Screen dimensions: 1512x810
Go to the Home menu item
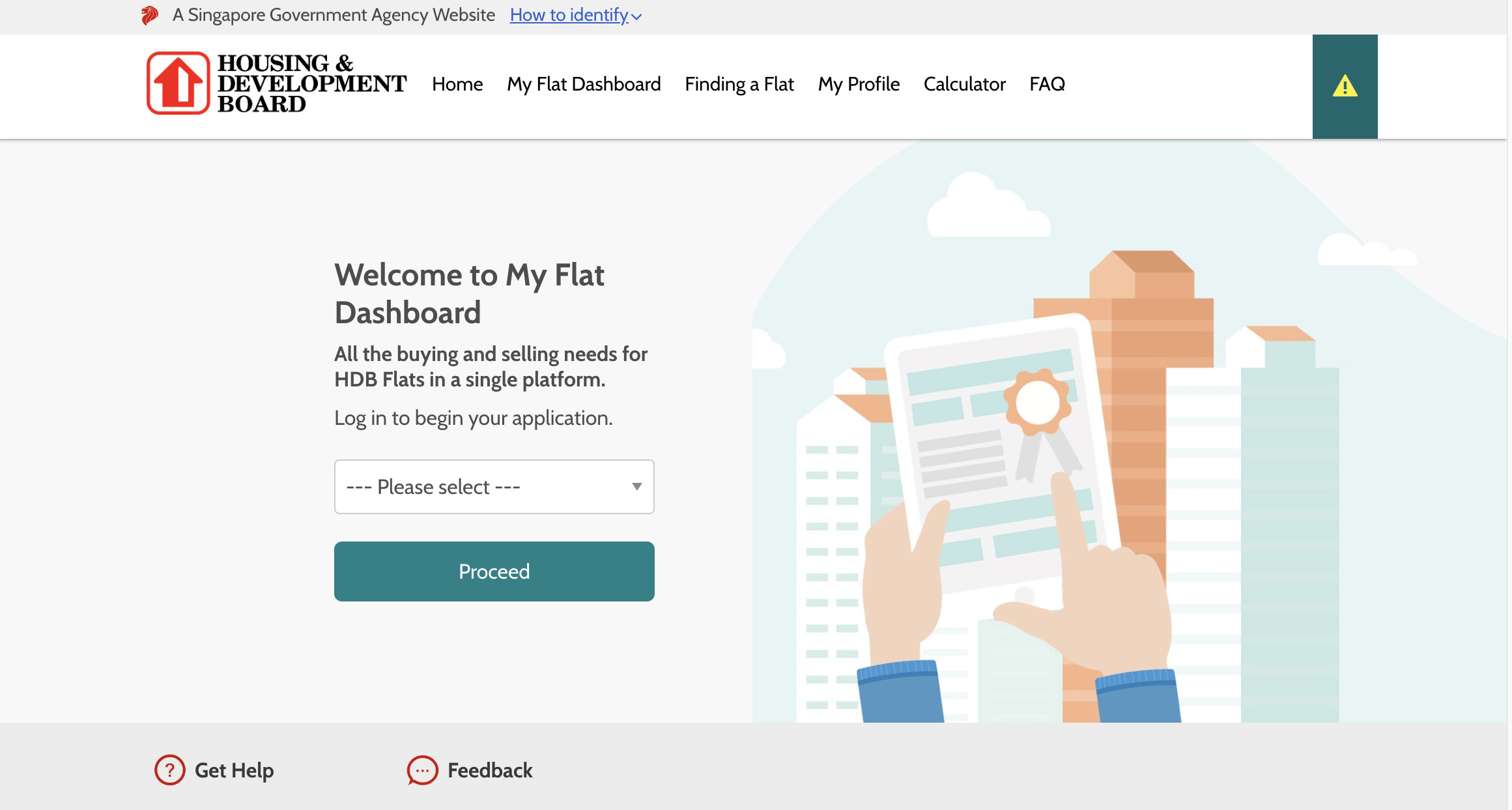[x=457, y=84]
